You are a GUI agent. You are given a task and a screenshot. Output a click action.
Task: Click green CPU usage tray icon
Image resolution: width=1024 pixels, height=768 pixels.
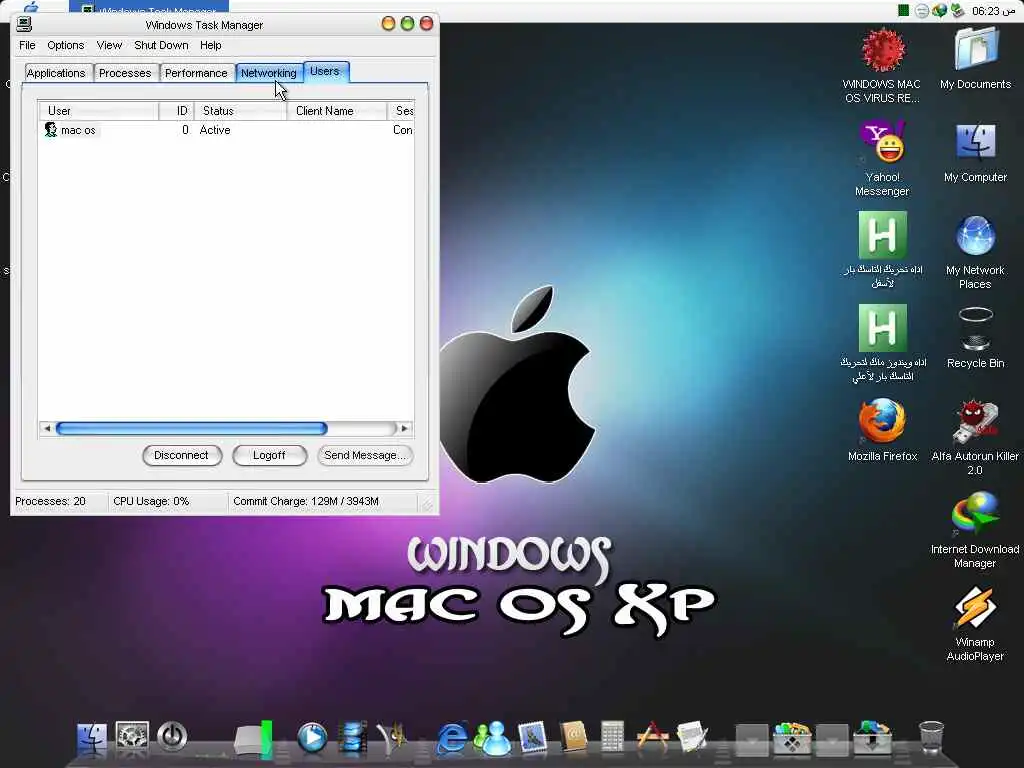[903, 10]
